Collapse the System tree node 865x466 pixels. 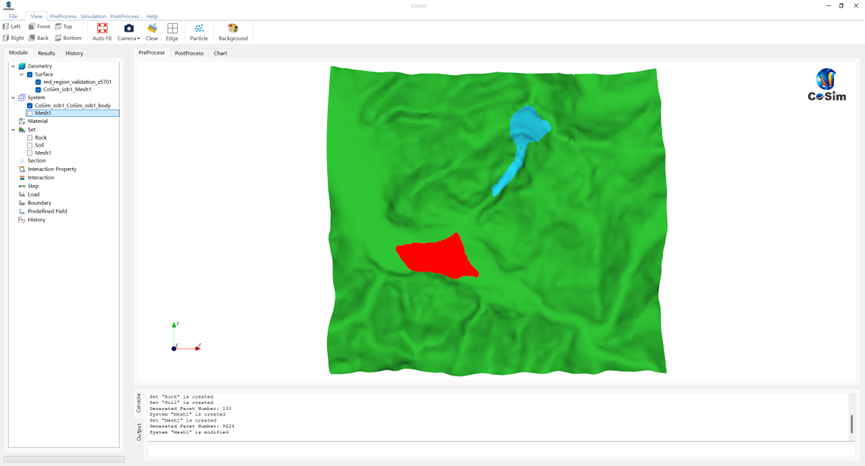point(13,98)
